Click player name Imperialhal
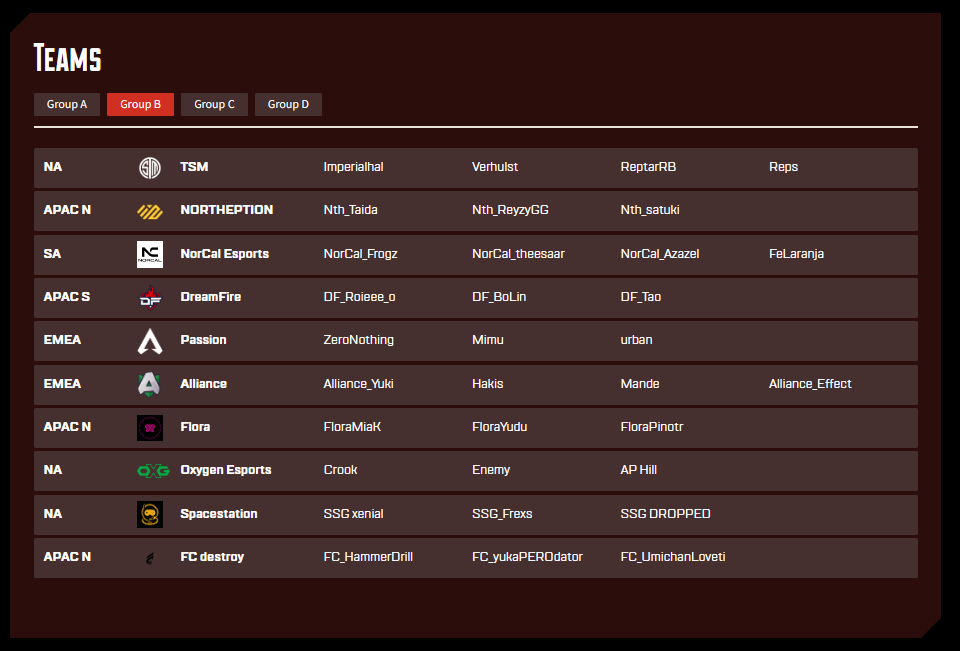The image size is (960, 651). point(353,167)
